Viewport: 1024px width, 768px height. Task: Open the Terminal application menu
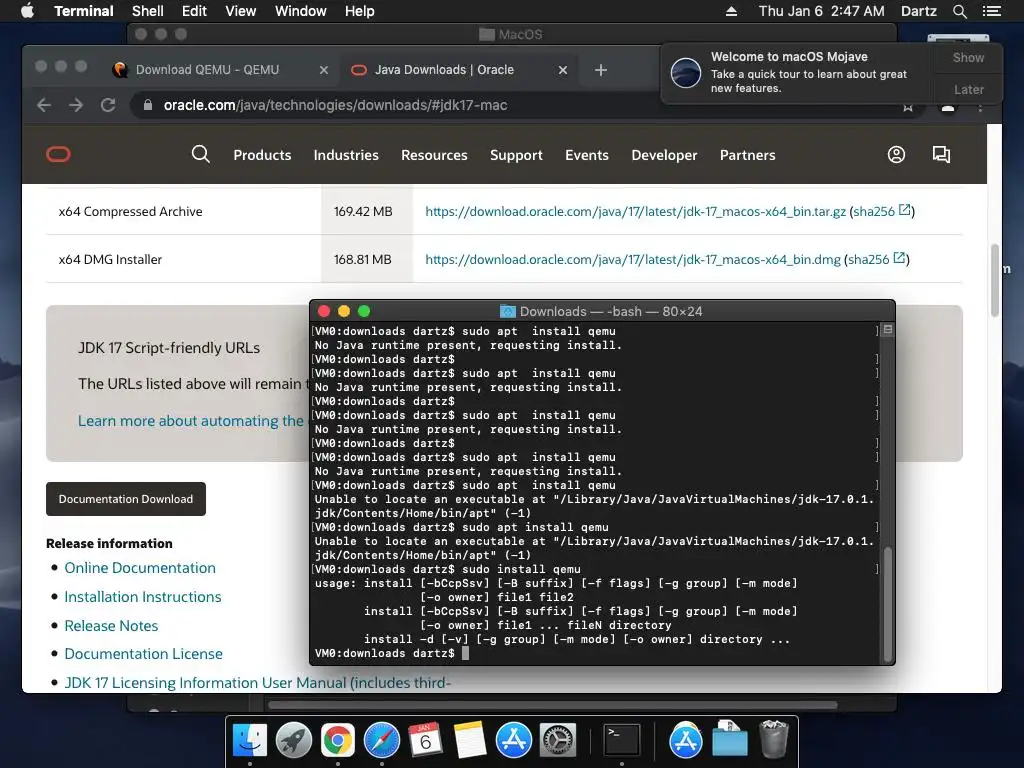tap(84, 11)
